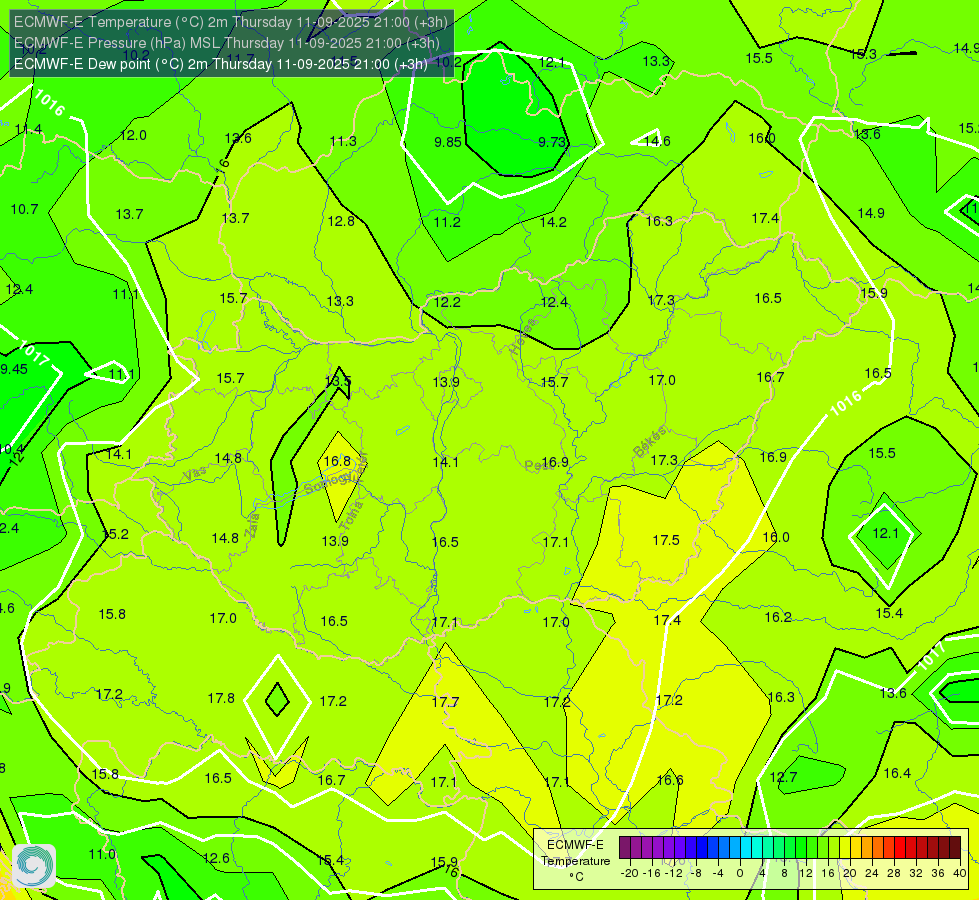Click the dark maroon 40 swatch in legend
979x900 pixels.
(955, 848)
